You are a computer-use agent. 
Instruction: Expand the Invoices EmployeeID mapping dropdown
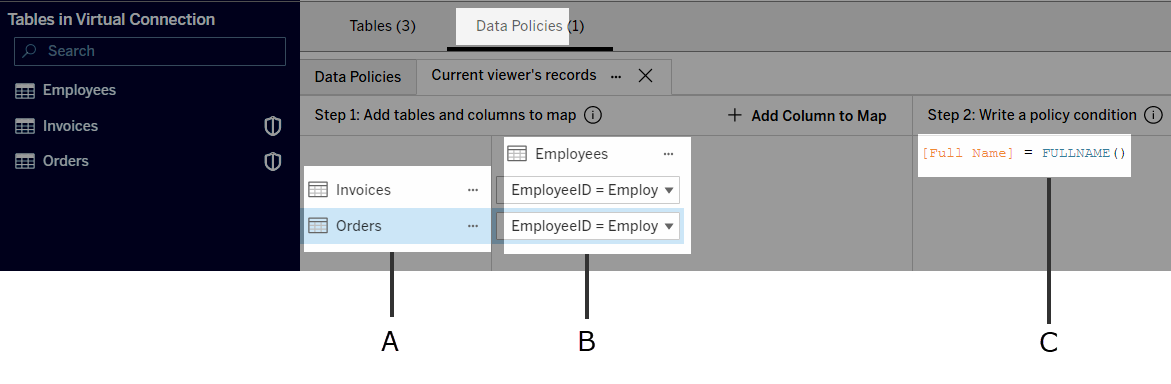588,190
